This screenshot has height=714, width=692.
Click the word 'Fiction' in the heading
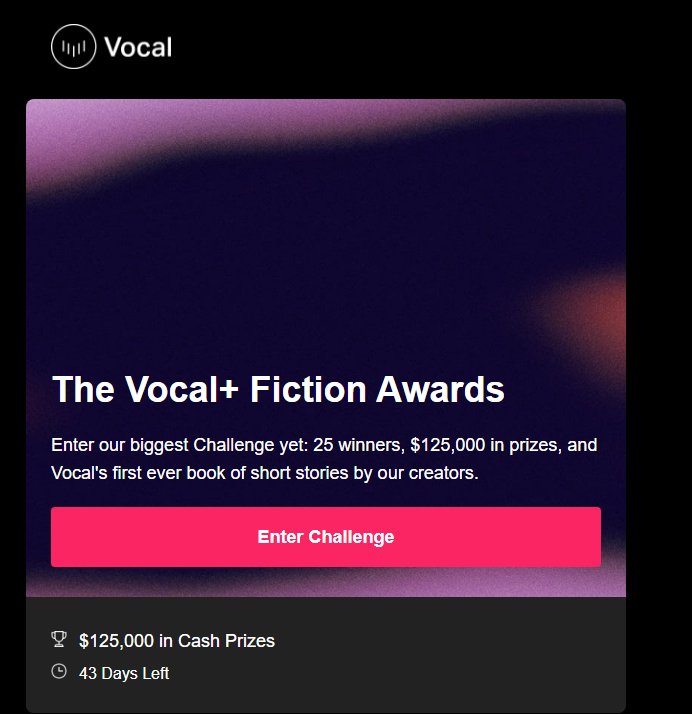point(308,390)
